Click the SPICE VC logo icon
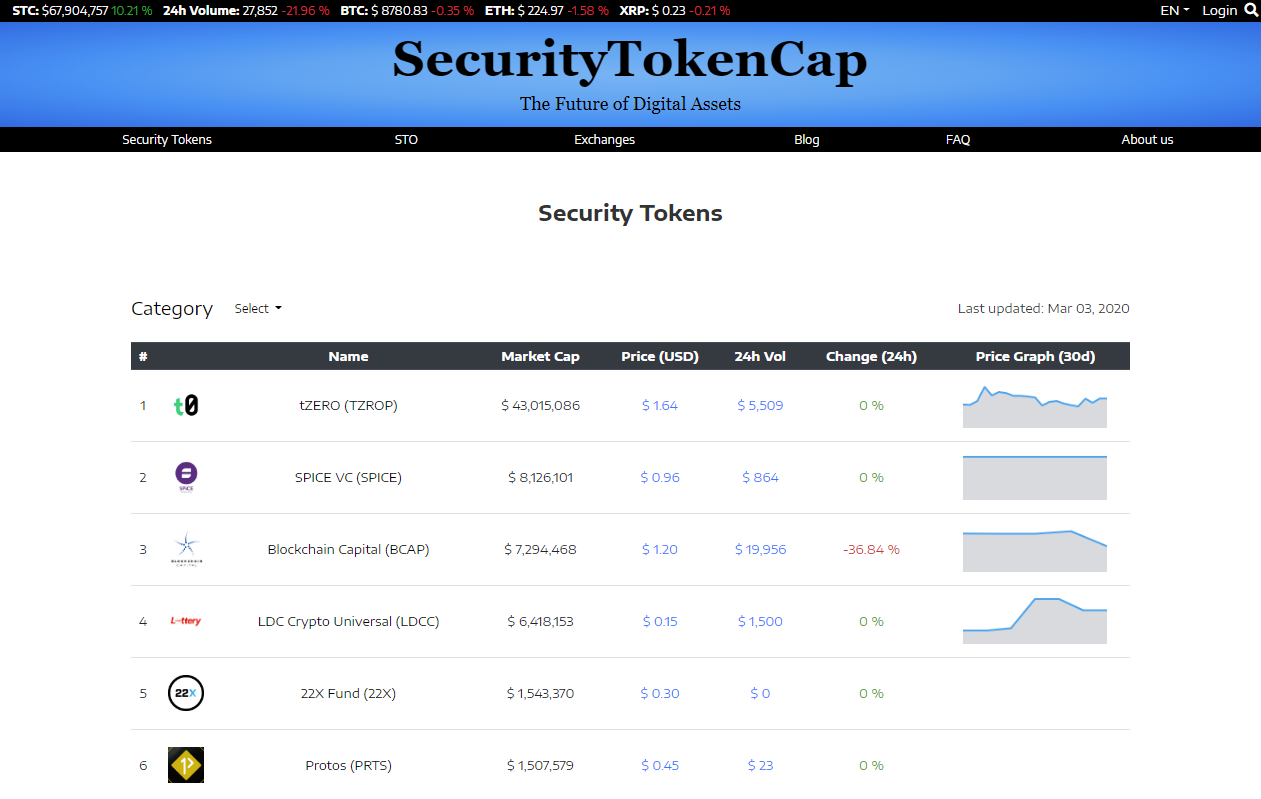Image resolution: width=1261 pixels, height=799 pixels. (186, 477)
